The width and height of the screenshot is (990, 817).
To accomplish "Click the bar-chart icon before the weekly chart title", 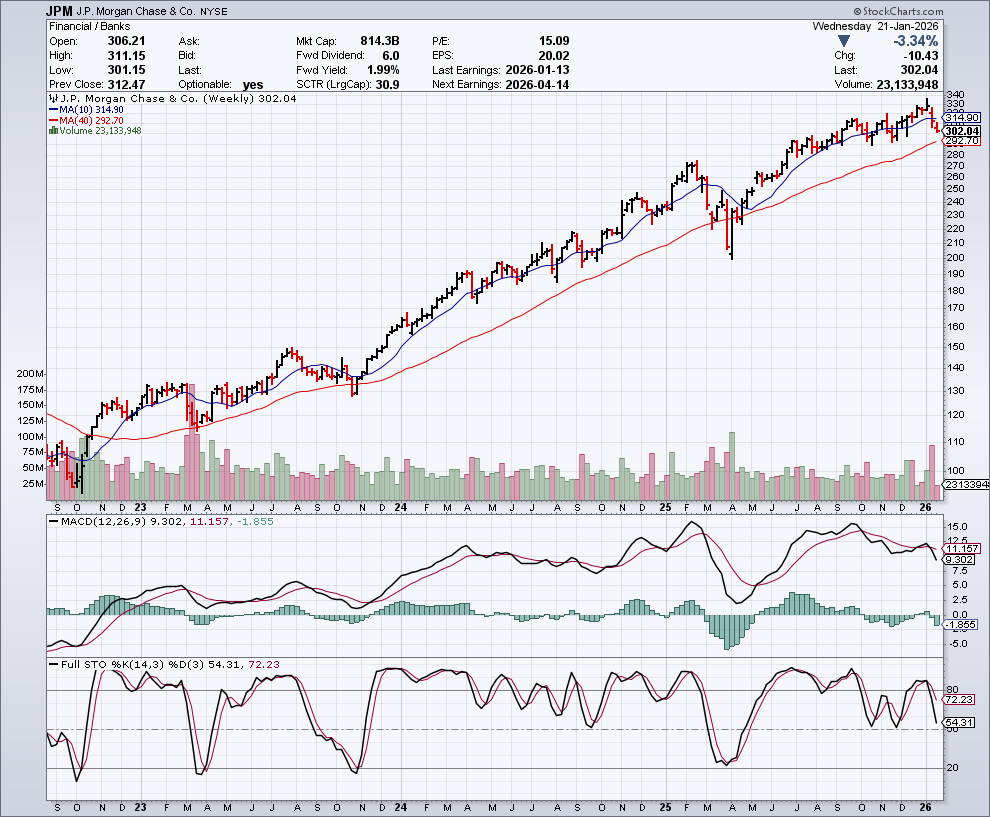I will [x=54, y=98].
